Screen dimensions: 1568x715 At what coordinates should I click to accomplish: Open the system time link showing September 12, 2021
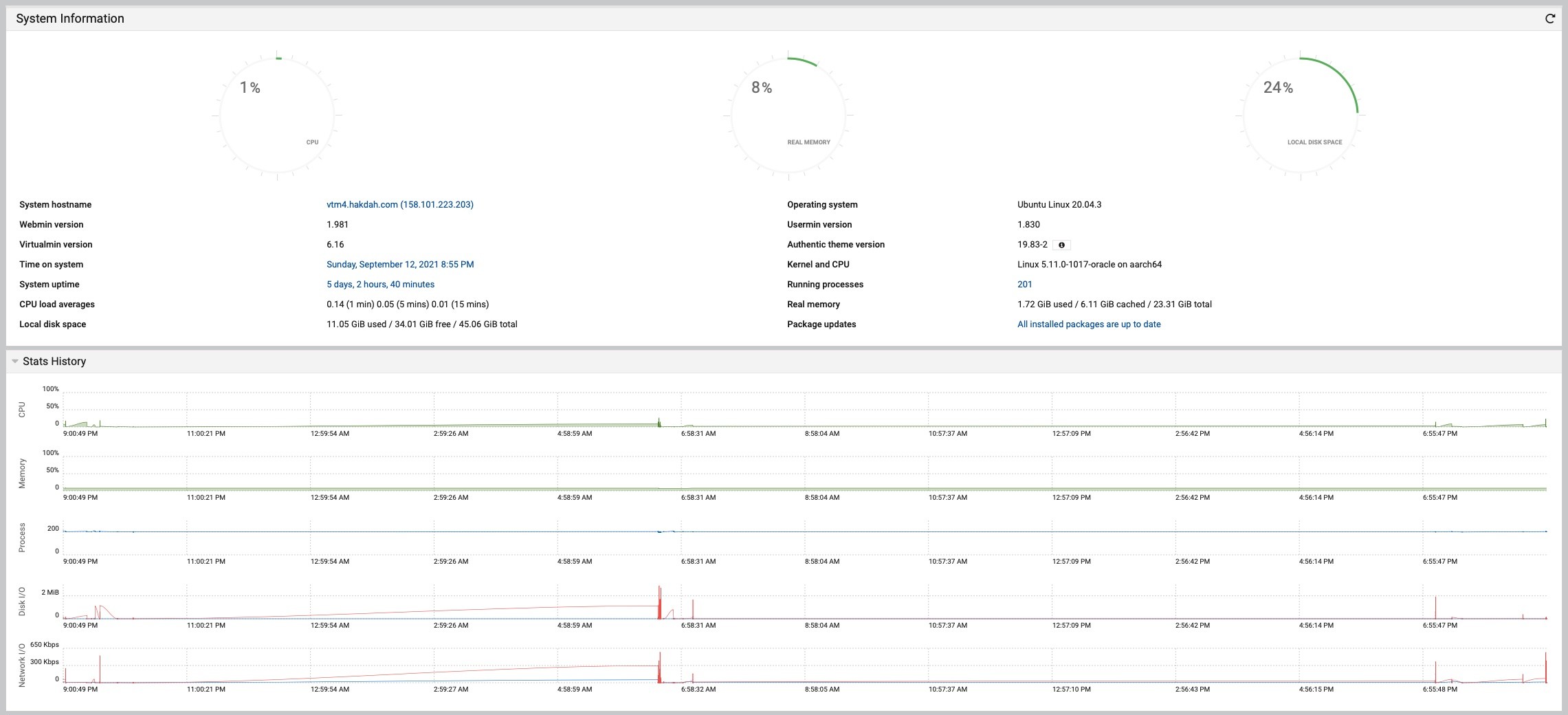click(x=399, y=265)
